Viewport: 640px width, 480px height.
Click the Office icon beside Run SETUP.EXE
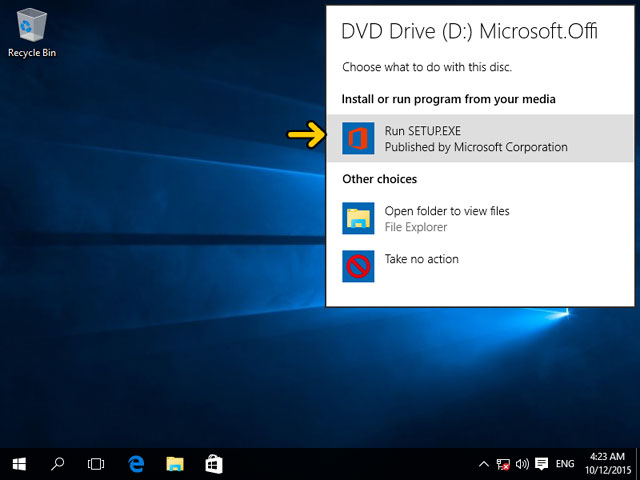coord(358,138)
